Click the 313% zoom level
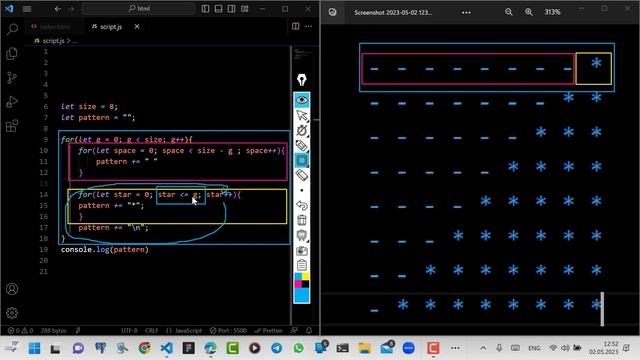 (x=552, y=12)
